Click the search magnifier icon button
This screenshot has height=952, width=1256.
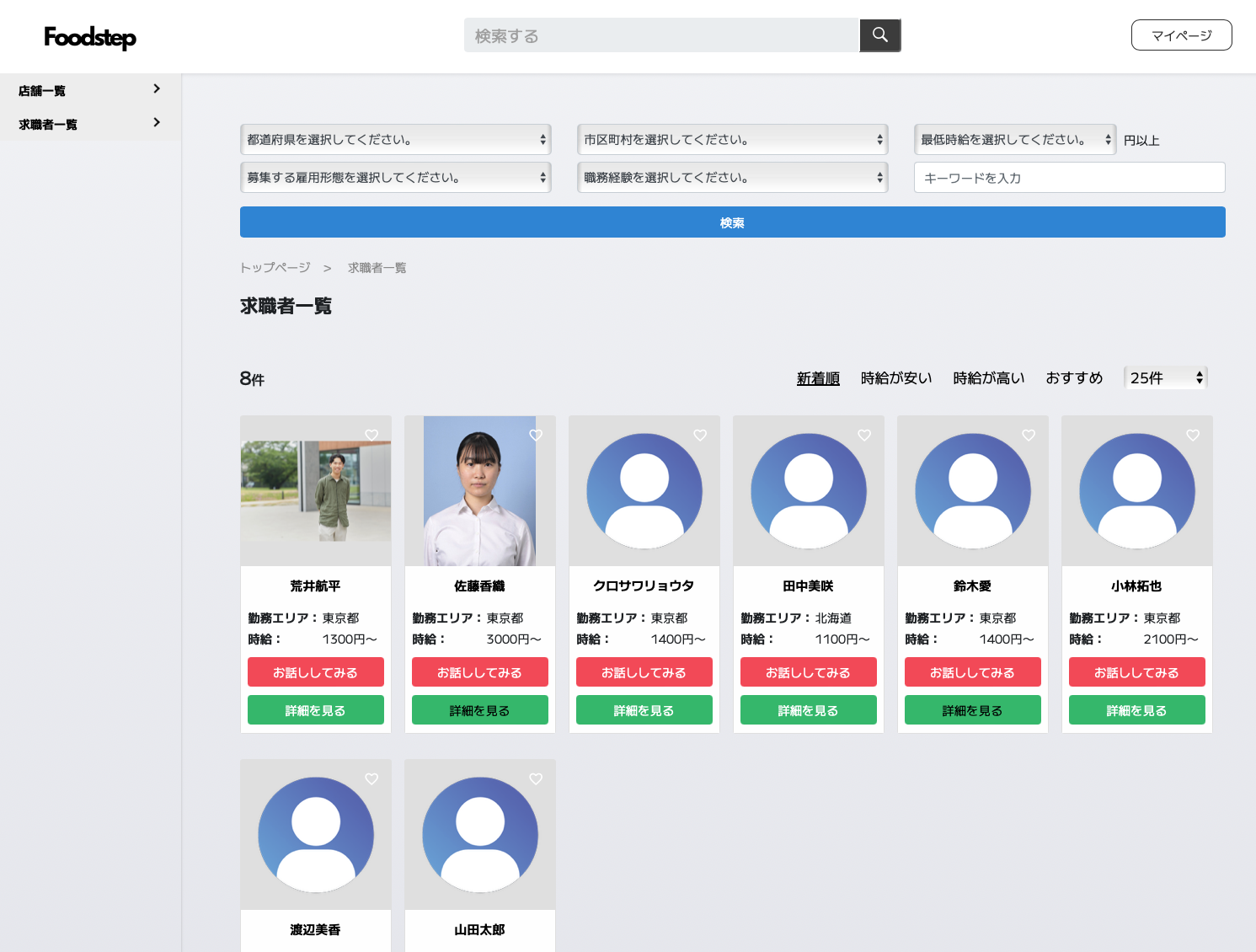[x=879, y=35]
